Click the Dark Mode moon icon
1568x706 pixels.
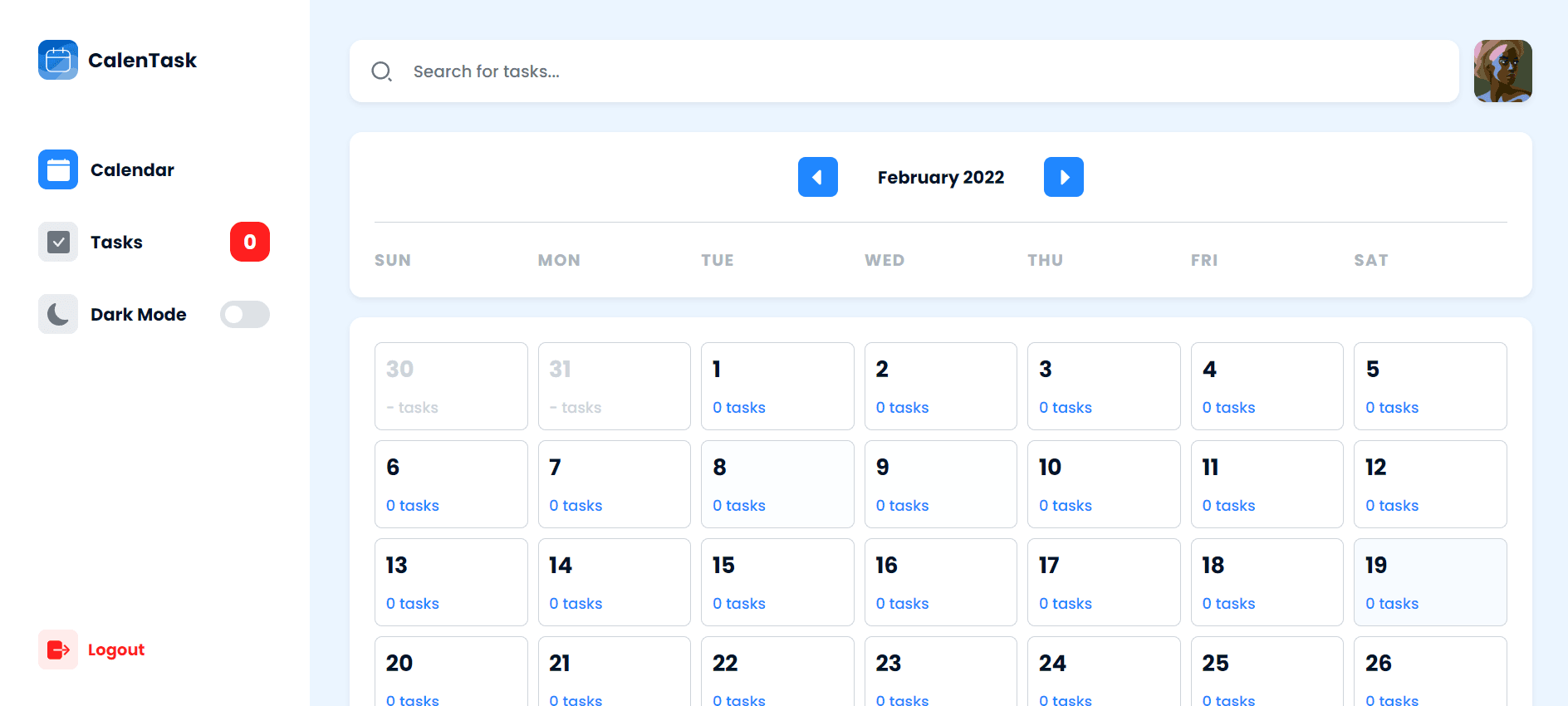tap(58, 314)
